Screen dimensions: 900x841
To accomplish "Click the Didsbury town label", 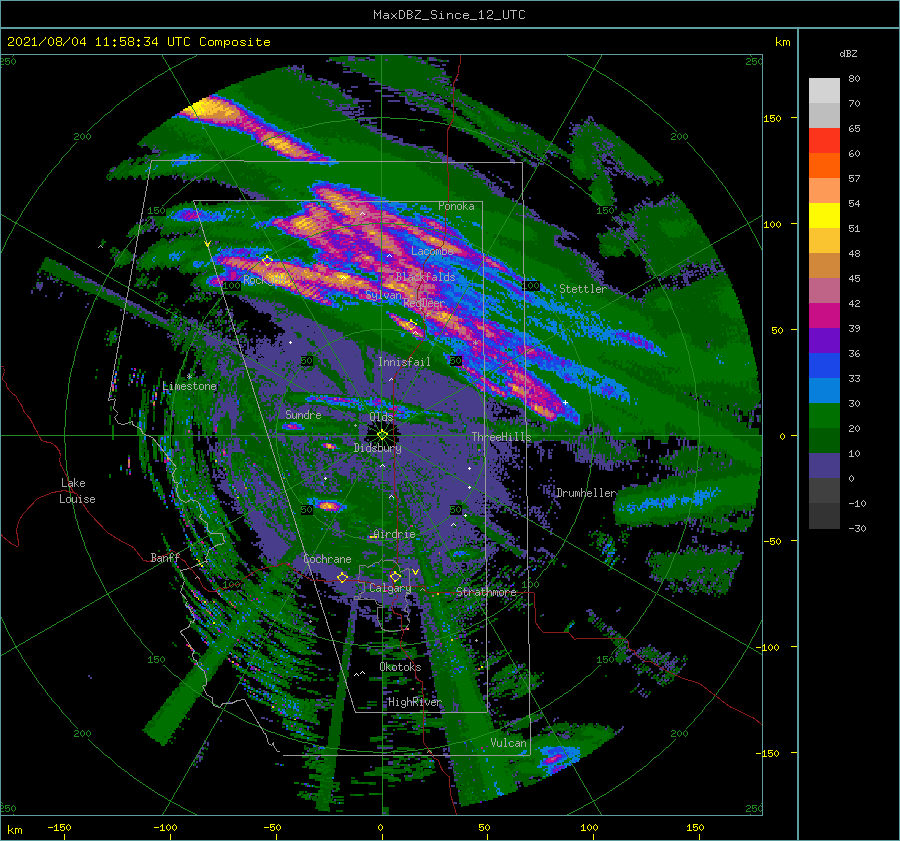I will [377, 448].
